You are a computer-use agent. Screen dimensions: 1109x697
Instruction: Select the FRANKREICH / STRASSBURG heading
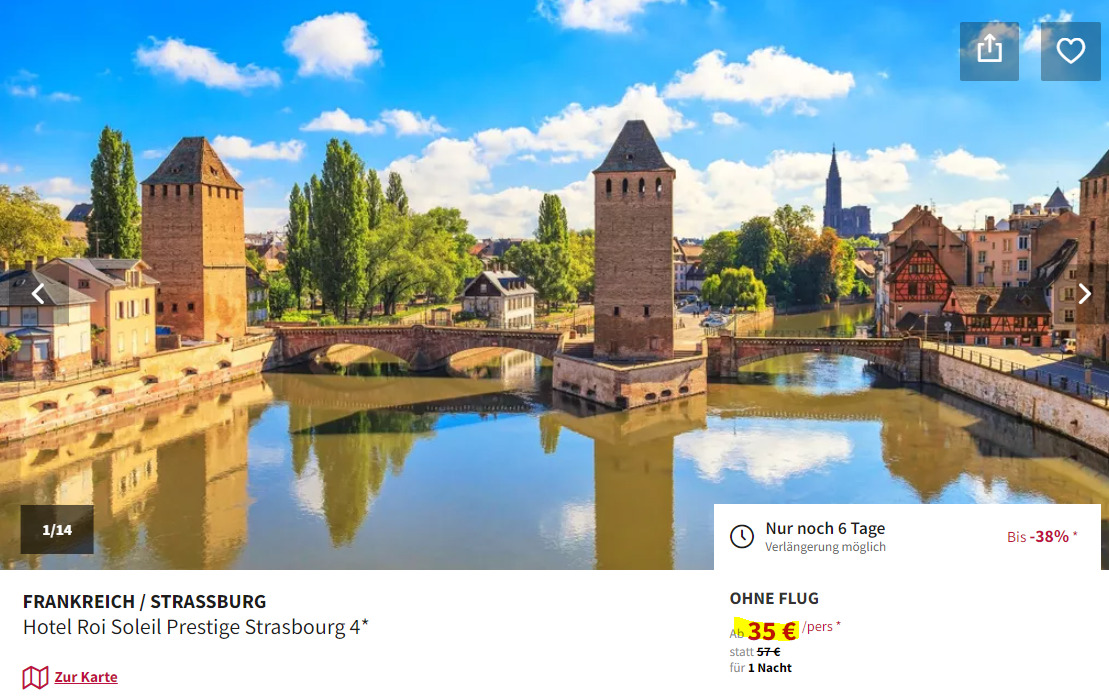[144, 601]
